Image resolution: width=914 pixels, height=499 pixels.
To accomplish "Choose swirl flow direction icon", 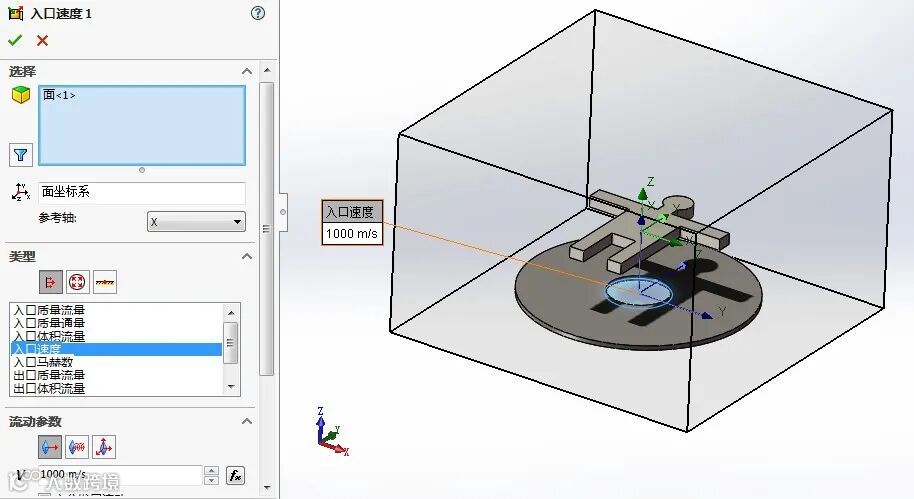I will pyautogui.click(x=77, y=447).
